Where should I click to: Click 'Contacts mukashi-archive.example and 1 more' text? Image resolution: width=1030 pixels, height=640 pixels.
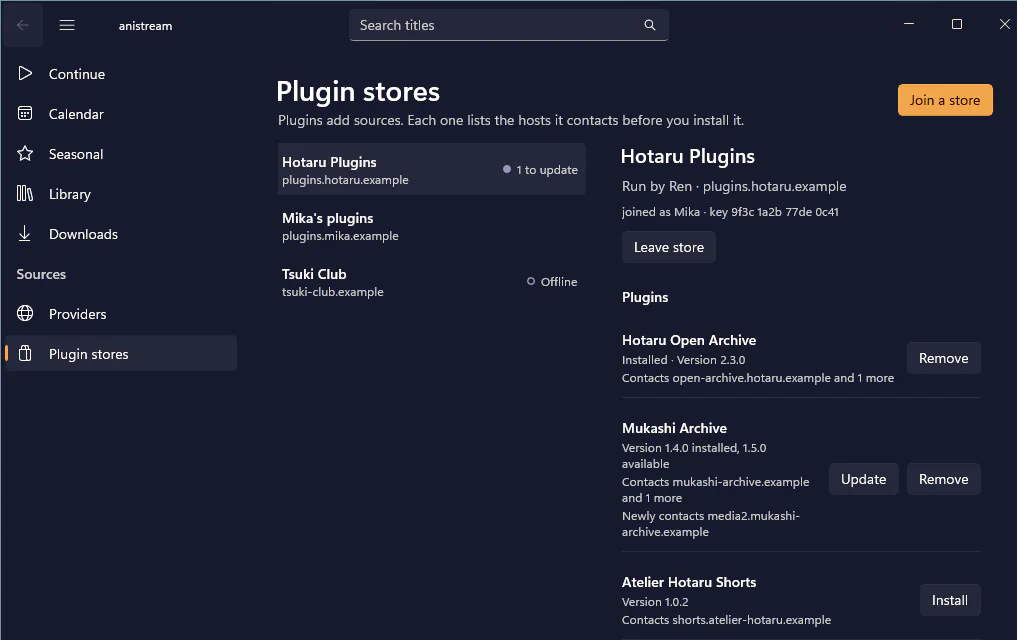[x=715, y=490]
